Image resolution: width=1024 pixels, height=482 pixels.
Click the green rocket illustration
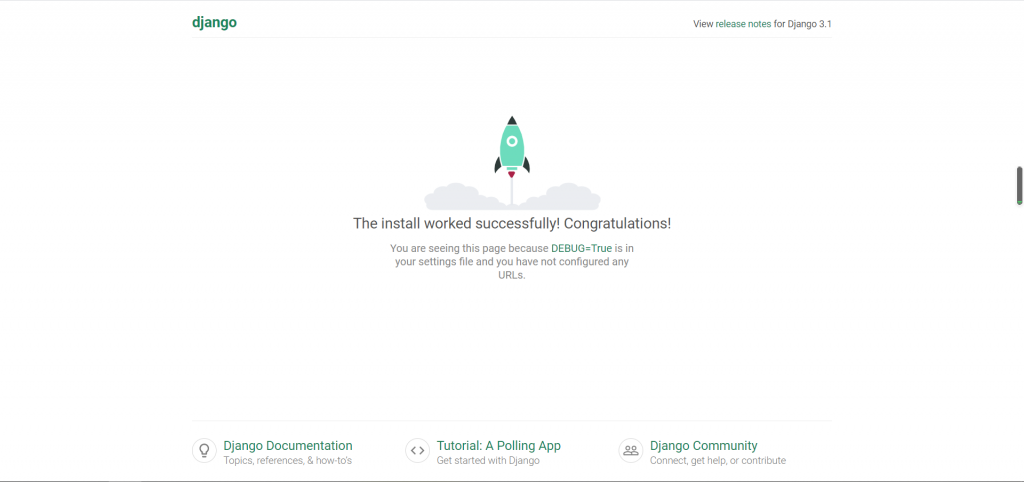pyautogui.click(x=511, y=147)
